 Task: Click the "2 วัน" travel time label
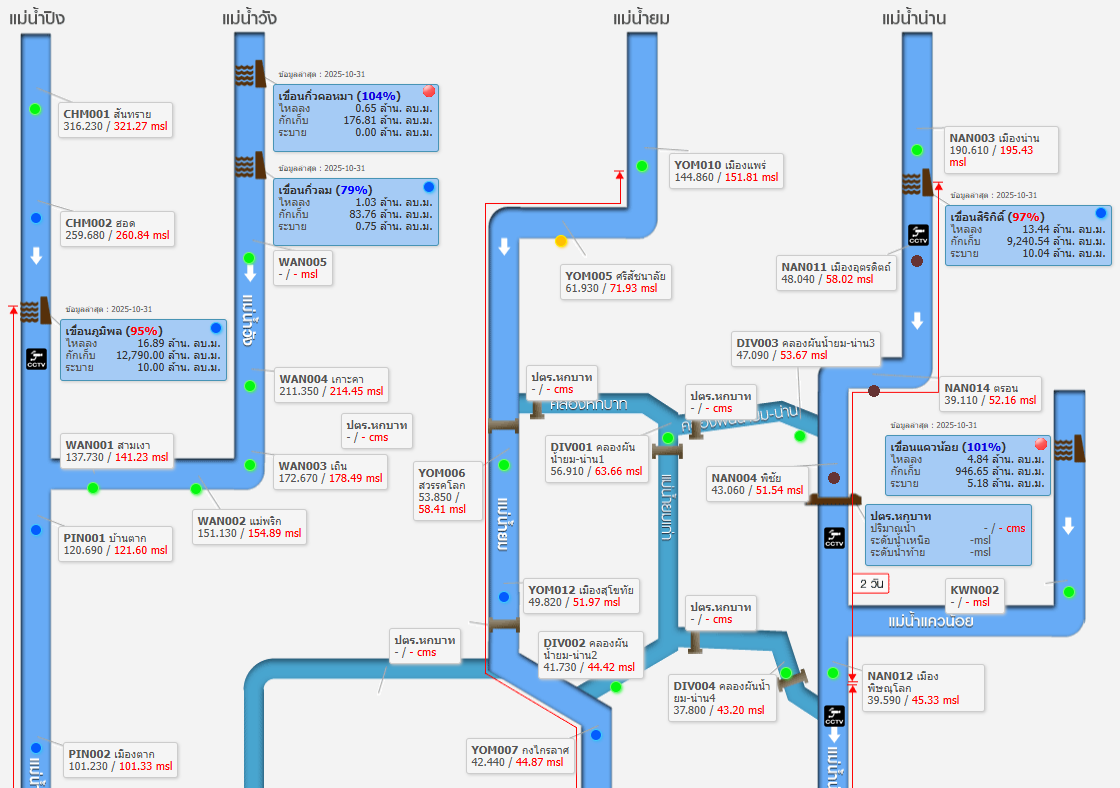[x=871, y=583]
